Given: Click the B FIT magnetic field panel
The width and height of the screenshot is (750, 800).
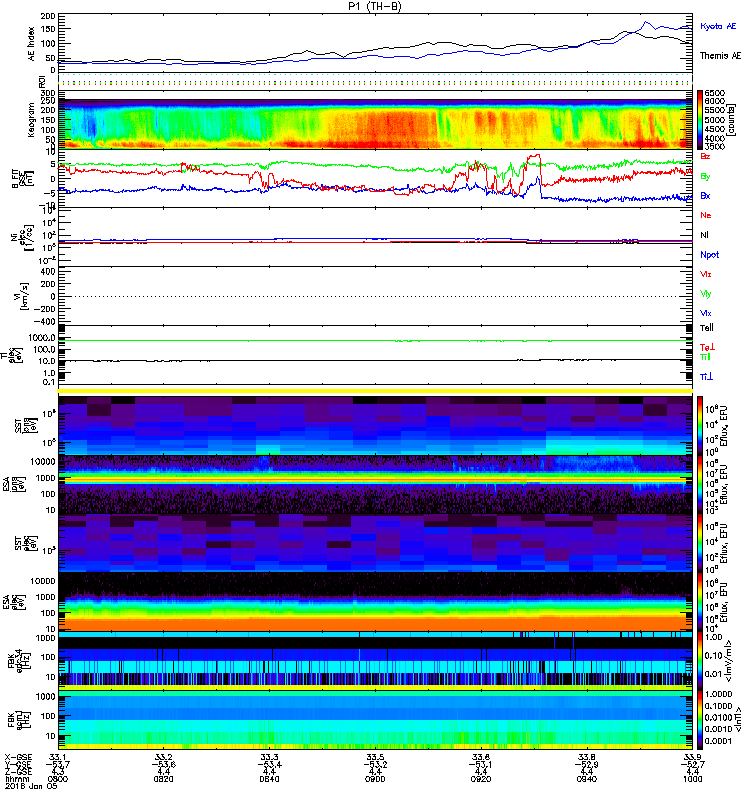Looking at the screenshot, I should pos(375,178).
